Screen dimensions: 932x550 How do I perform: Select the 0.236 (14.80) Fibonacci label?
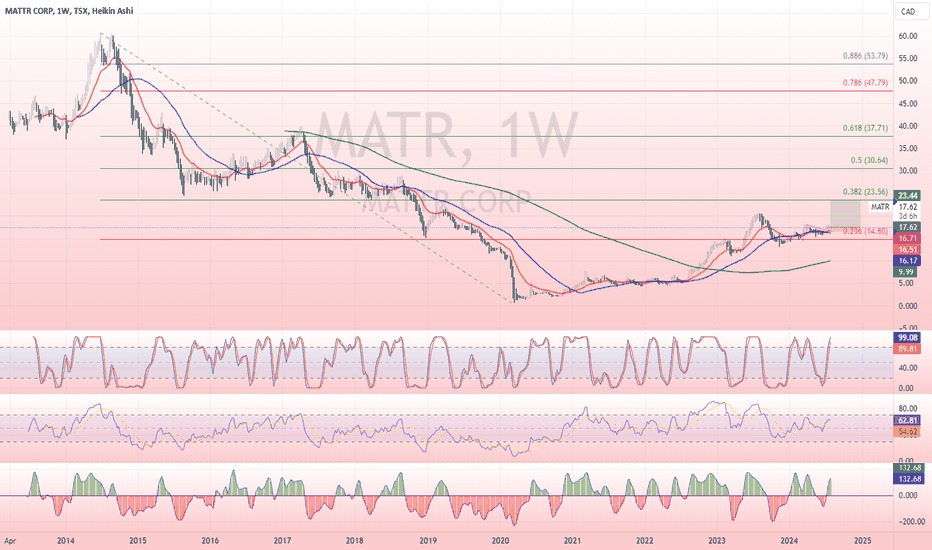coord(865,231)
